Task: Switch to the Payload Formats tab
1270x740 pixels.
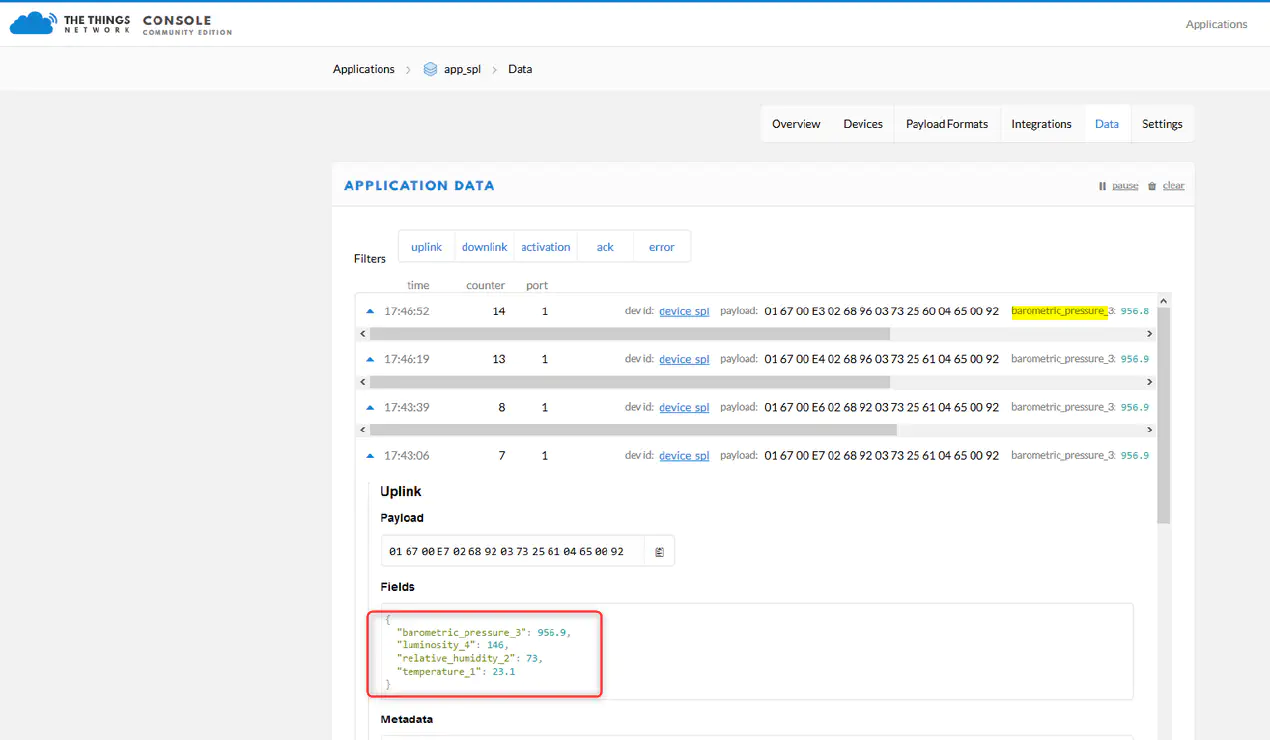Action: pyautogui.click(x=947, y=124)
